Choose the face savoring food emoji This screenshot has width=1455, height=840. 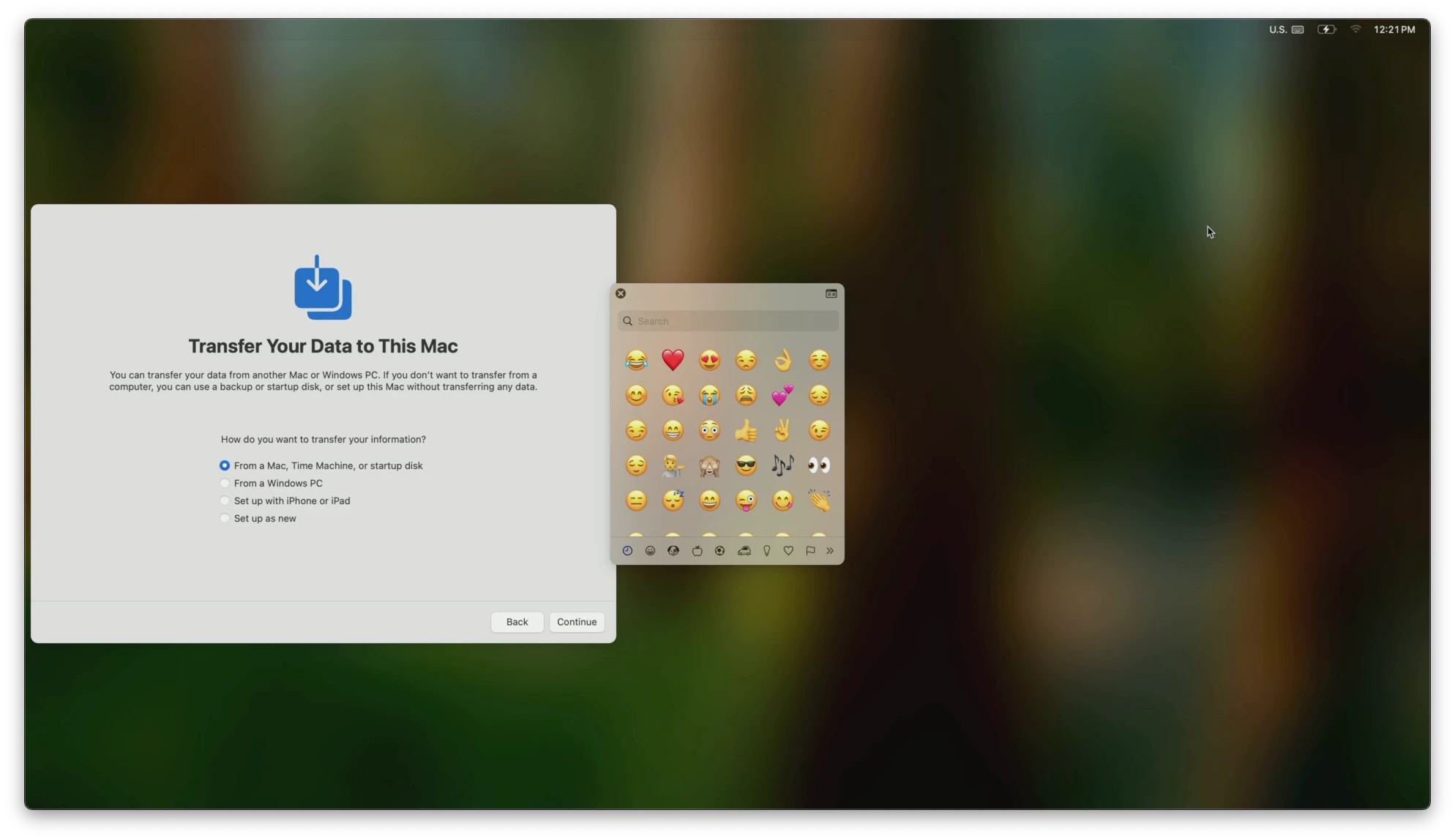782,500
